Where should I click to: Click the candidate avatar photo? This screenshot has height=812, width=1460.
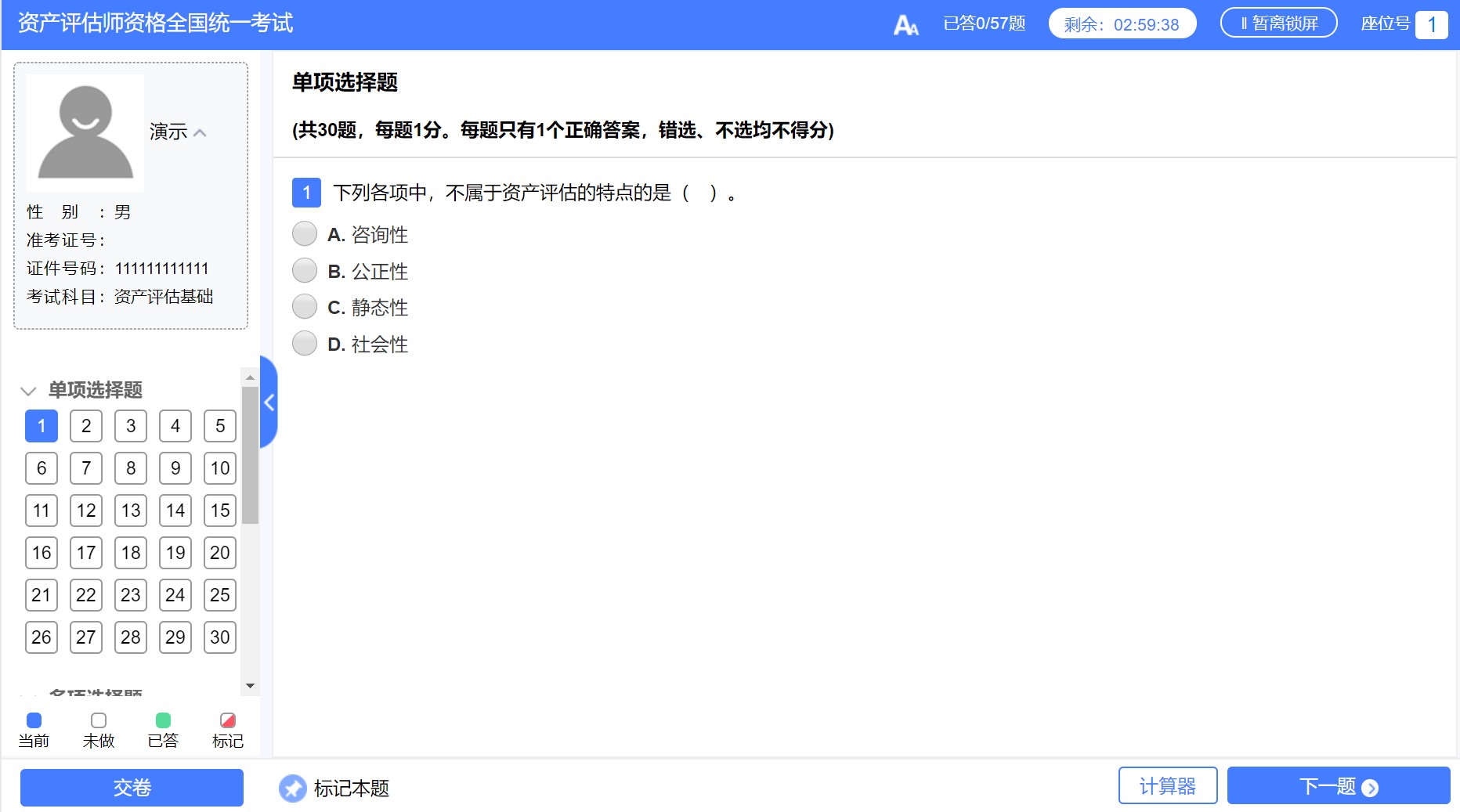85,132
